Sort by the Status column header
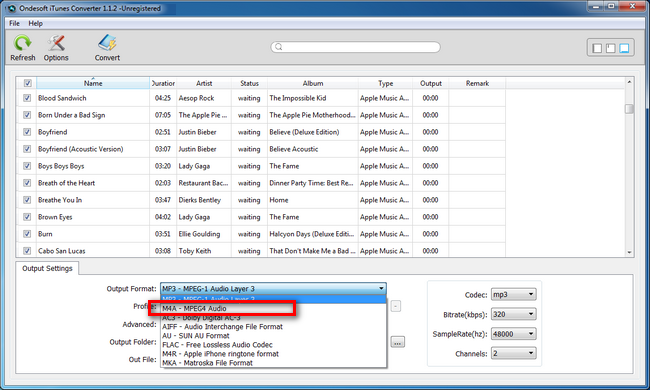The image size is (650, 390). tap(249, 83)
